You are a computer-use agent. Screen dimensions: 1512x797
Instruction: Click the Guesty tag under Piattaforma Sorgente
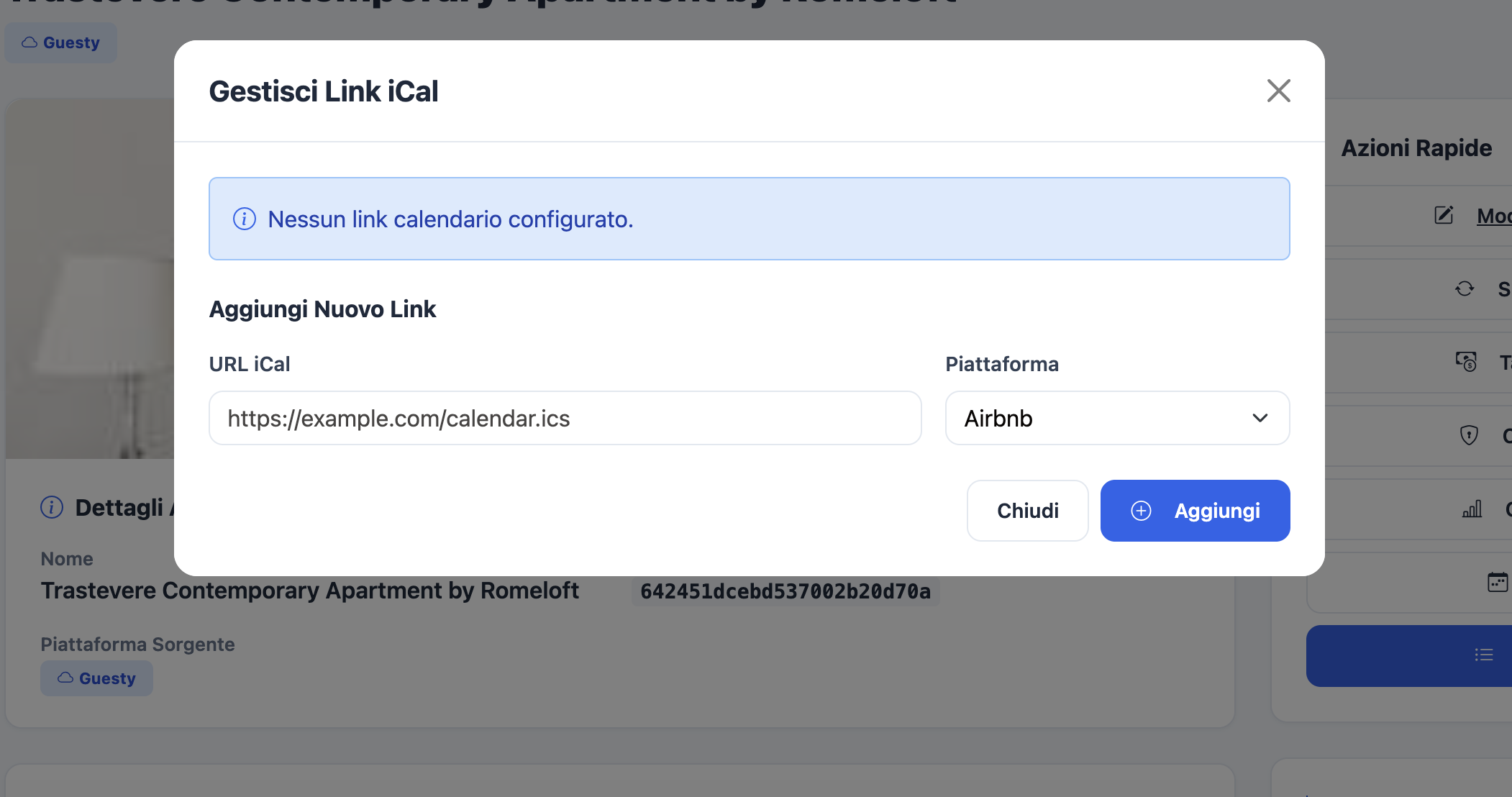(x=96, y=678)
